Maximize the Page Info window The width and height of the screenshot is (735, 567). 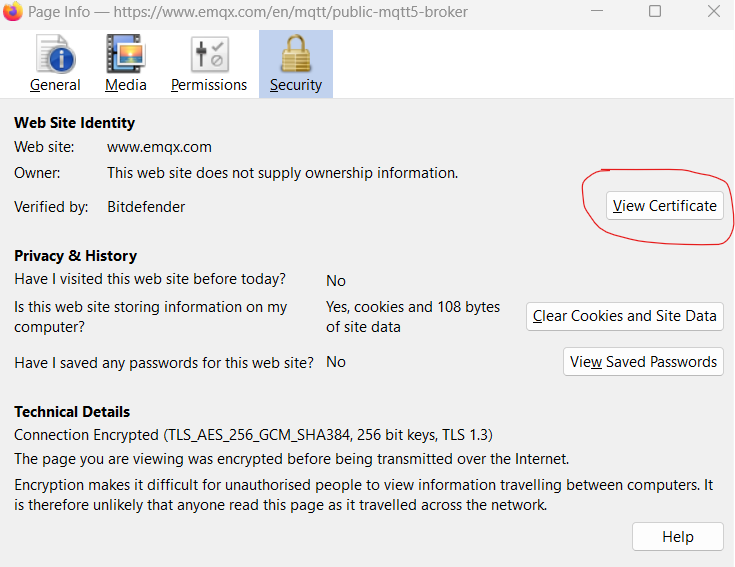[x=655, y=11]
